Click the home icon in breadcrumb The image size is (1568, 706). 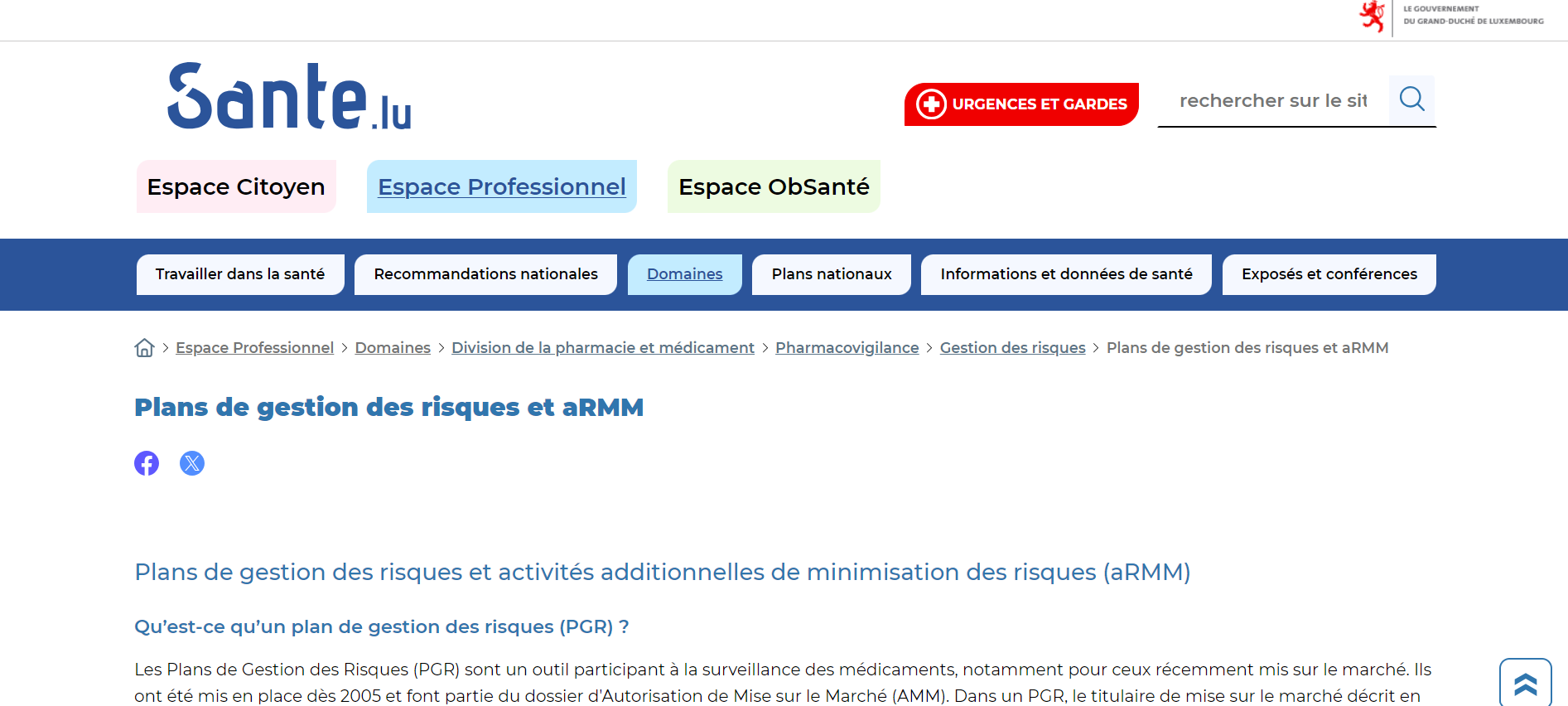[x=144, y=348]
